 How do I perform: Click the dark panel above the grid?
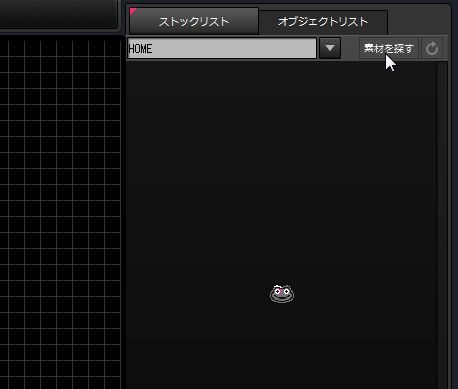click(58, 14)
